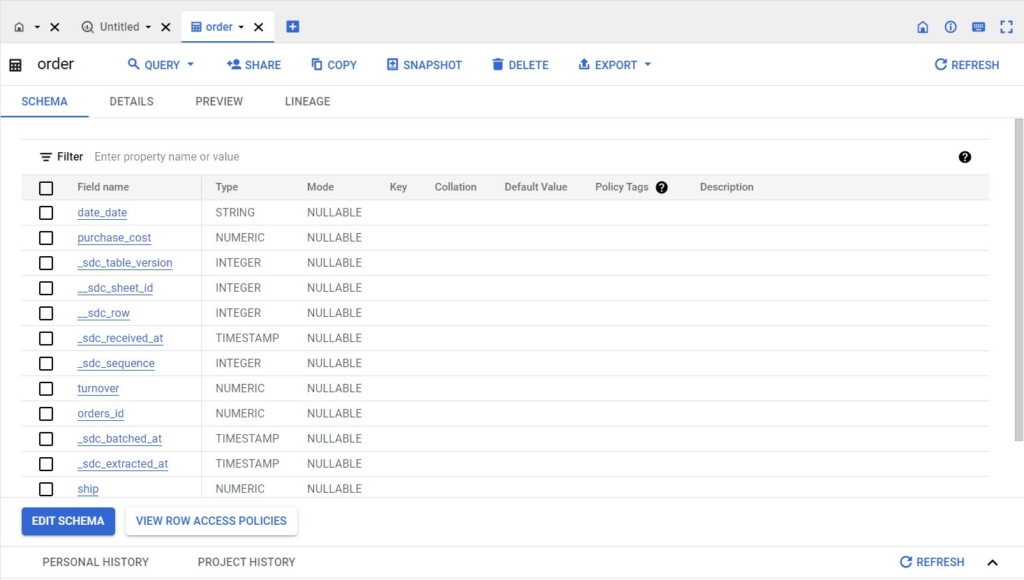Viewport: 1024px width, 580px height.
Task: Add a new tab with plus icon
Action: pos(293,27)
